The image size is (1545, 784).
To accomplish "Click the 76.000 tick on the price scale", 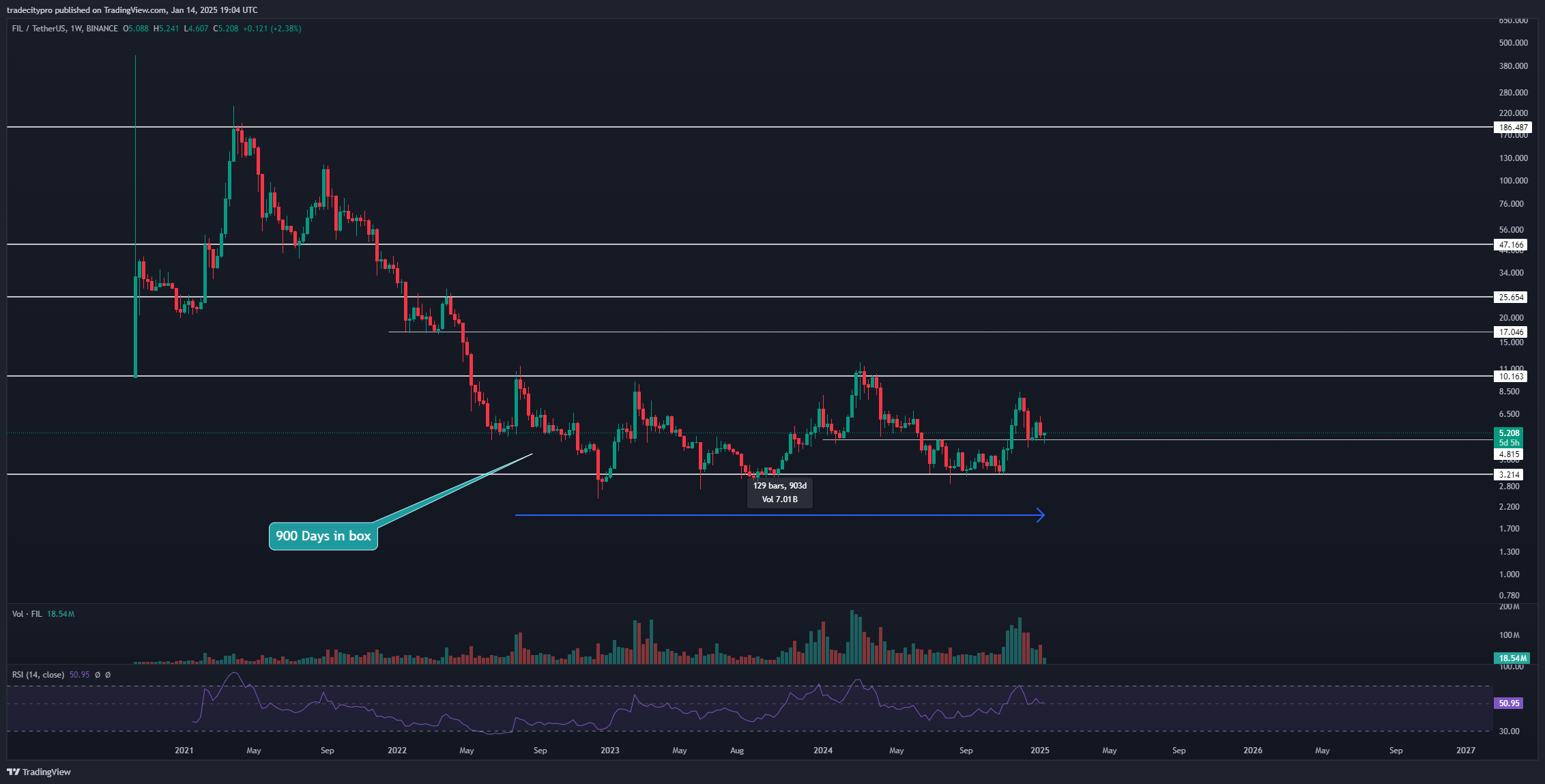I will click(x=1512, y=204).
